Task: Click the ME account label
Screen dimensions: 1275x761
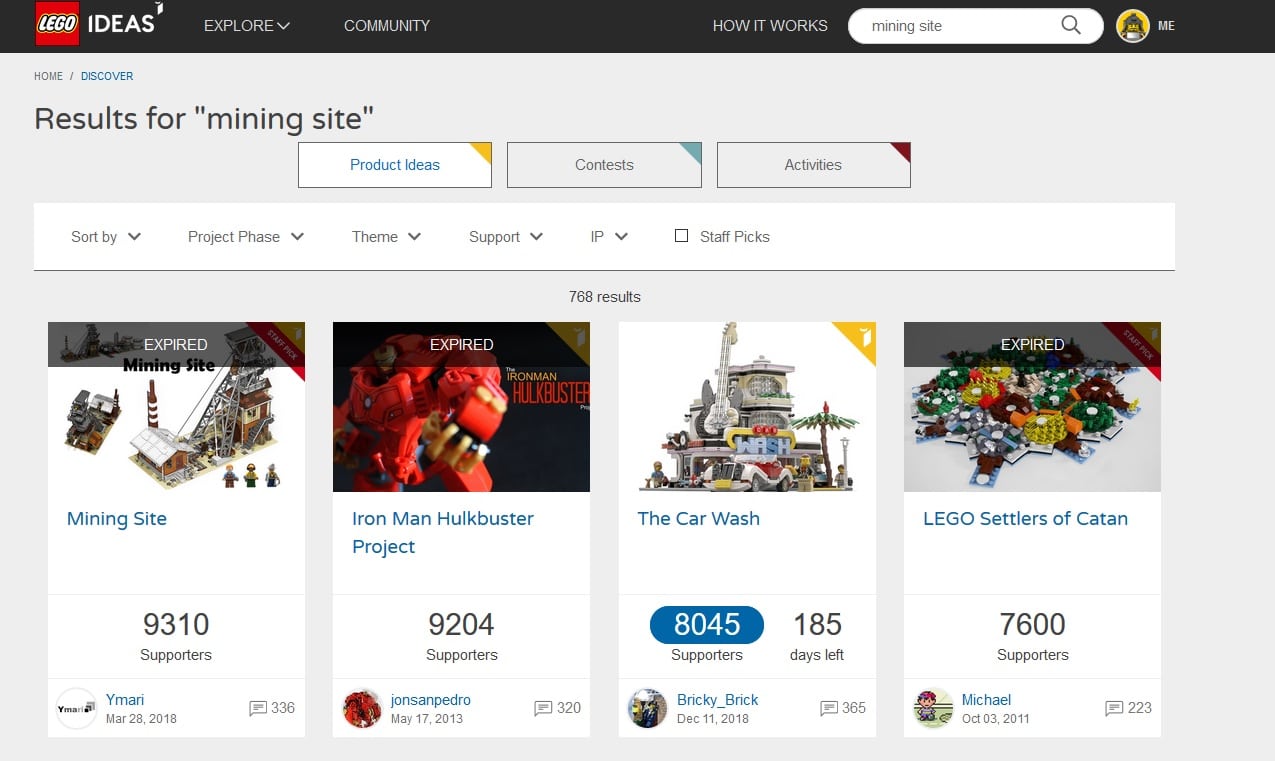Action: tap(1166, 26)
